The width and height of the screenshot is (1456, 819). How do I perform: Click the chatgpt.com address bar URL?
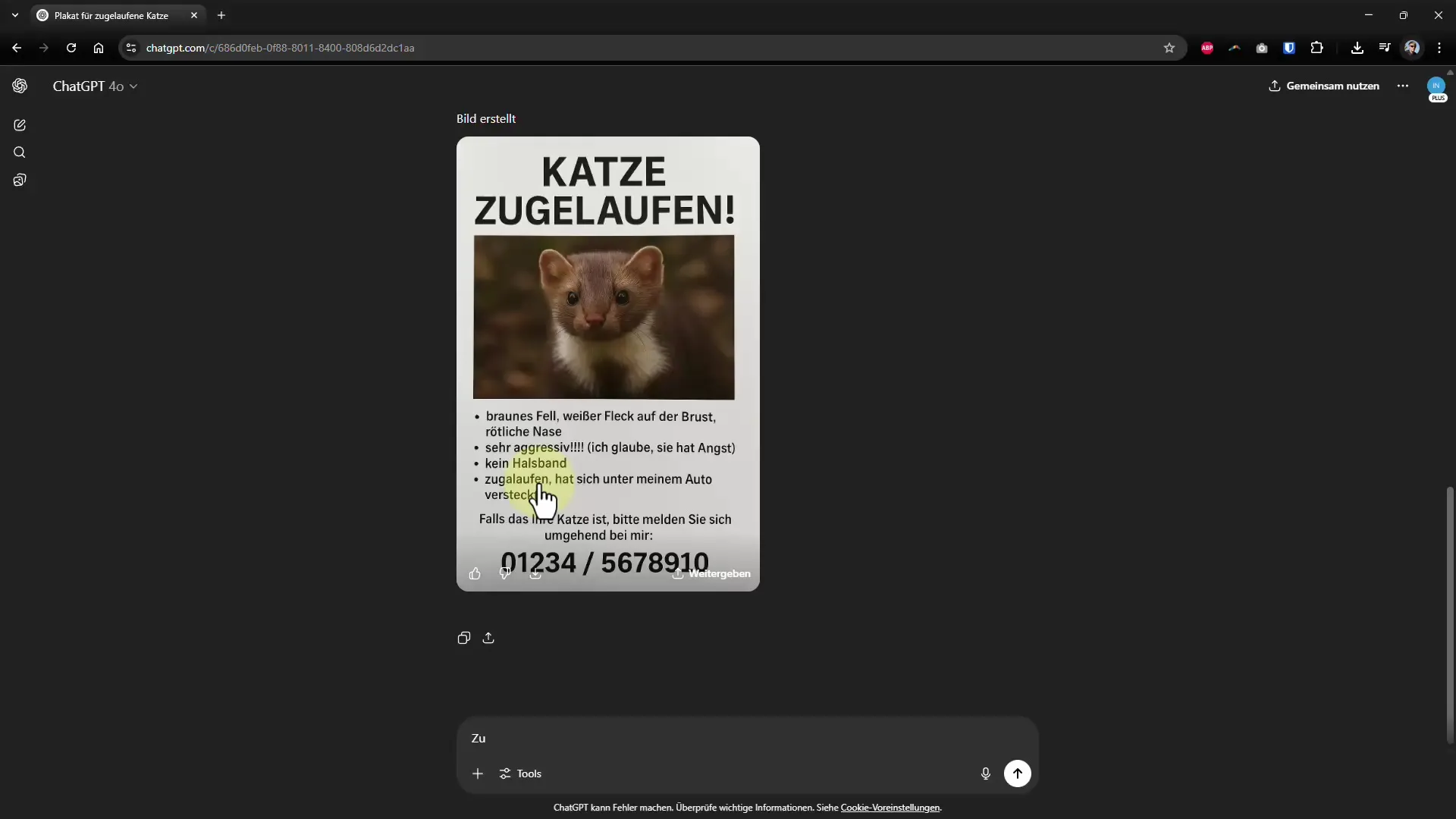click(x=280, y=48)
